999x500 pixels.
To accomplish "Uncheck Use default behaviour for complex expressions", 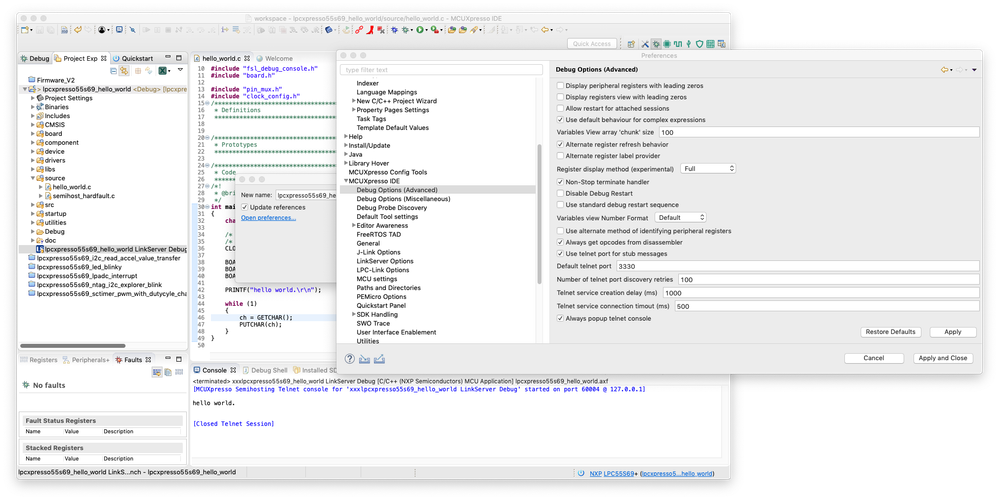I will pyautogui.click(x=560, y=120).
